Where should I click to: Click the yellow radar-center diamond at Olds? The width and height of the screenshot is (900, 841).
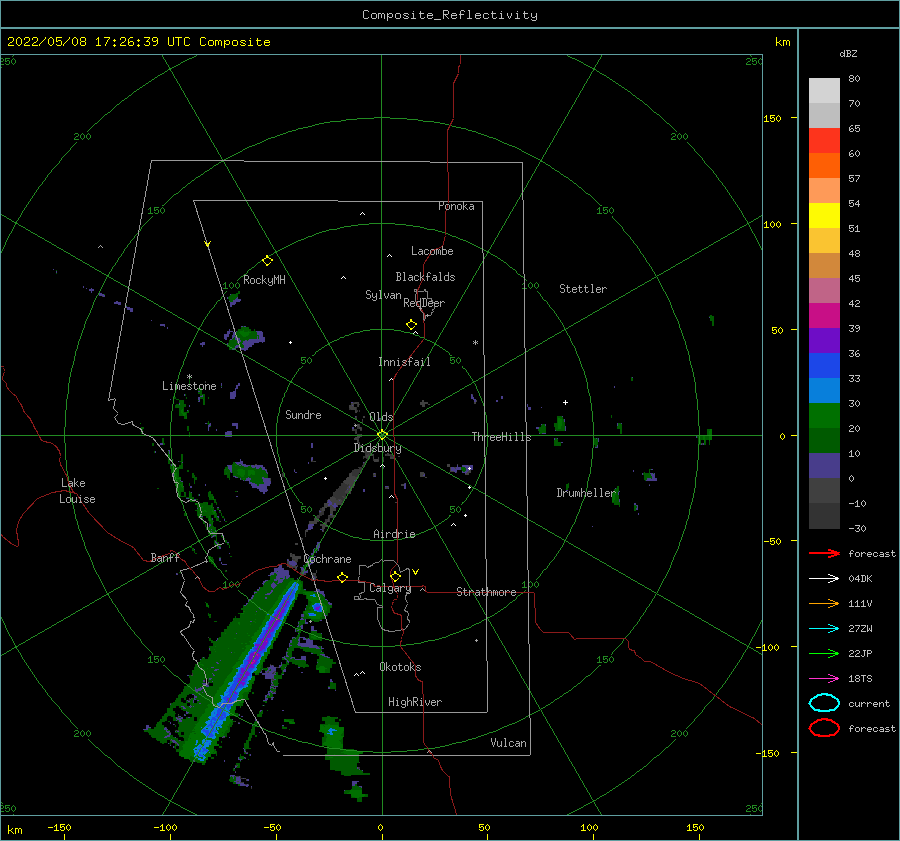pos(382,435)
